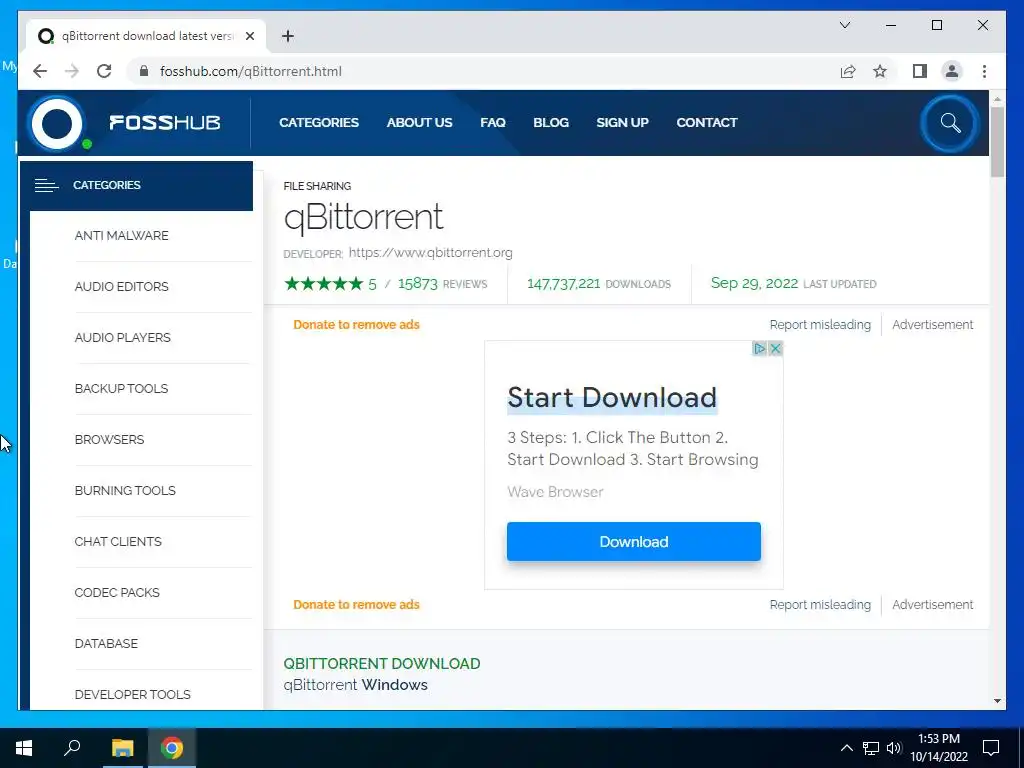The width and height of the screenshot is (1024, 768).
Task: Click the blue Download ad button
Action: click(x=633, y=541)
